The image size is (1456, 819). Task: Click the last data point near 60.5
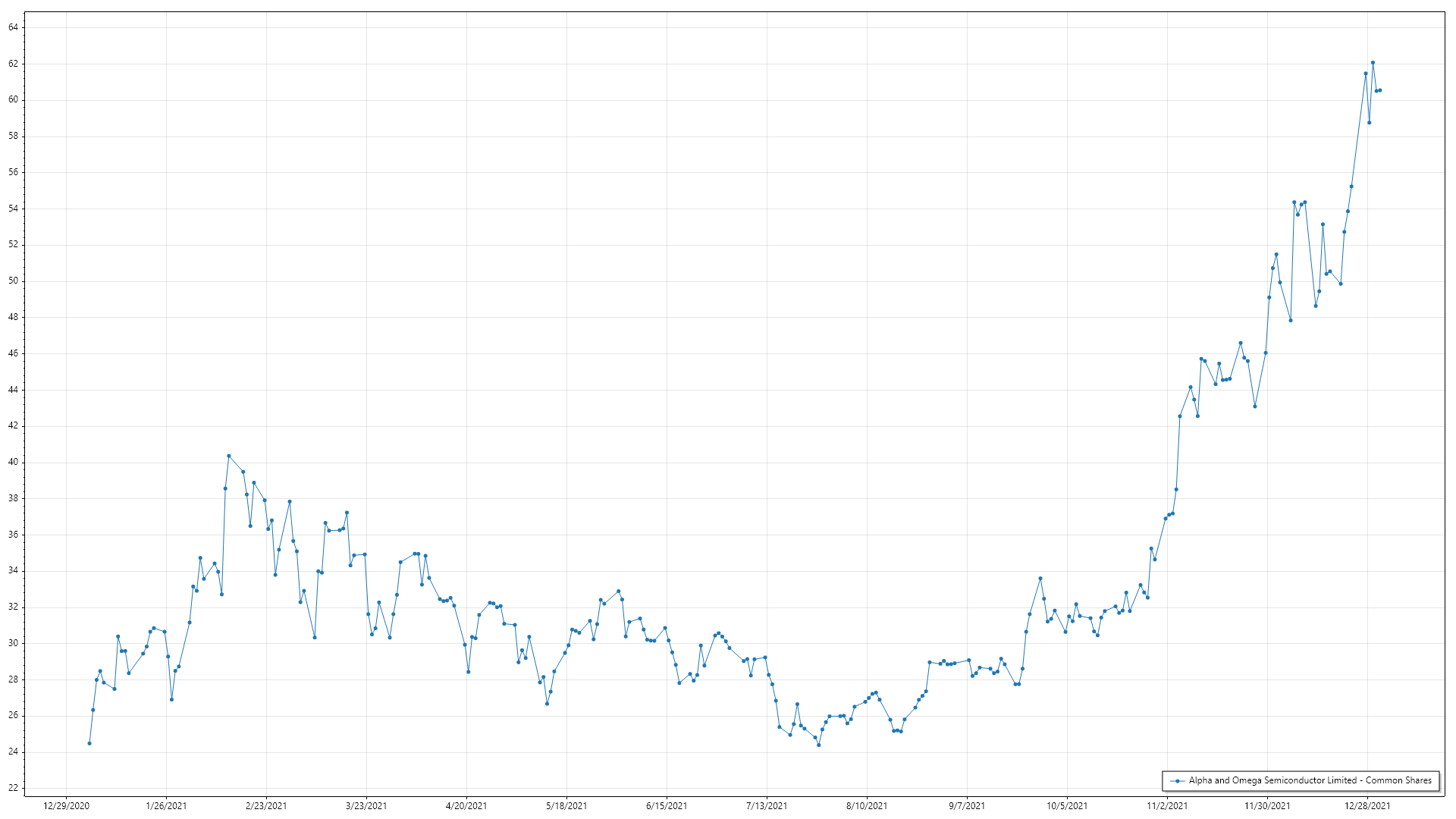point(1380,90)
